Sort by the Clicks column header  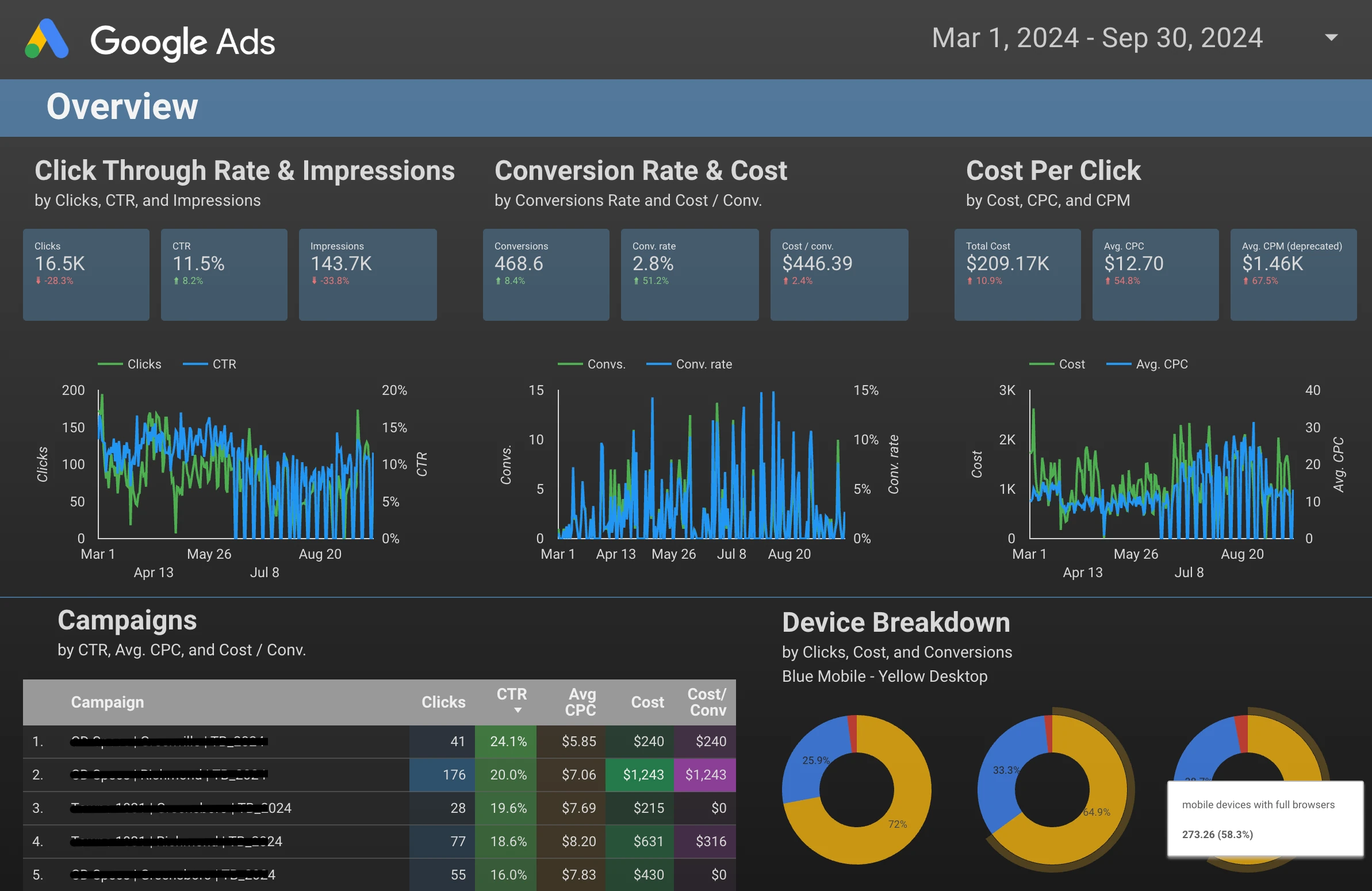443,702
